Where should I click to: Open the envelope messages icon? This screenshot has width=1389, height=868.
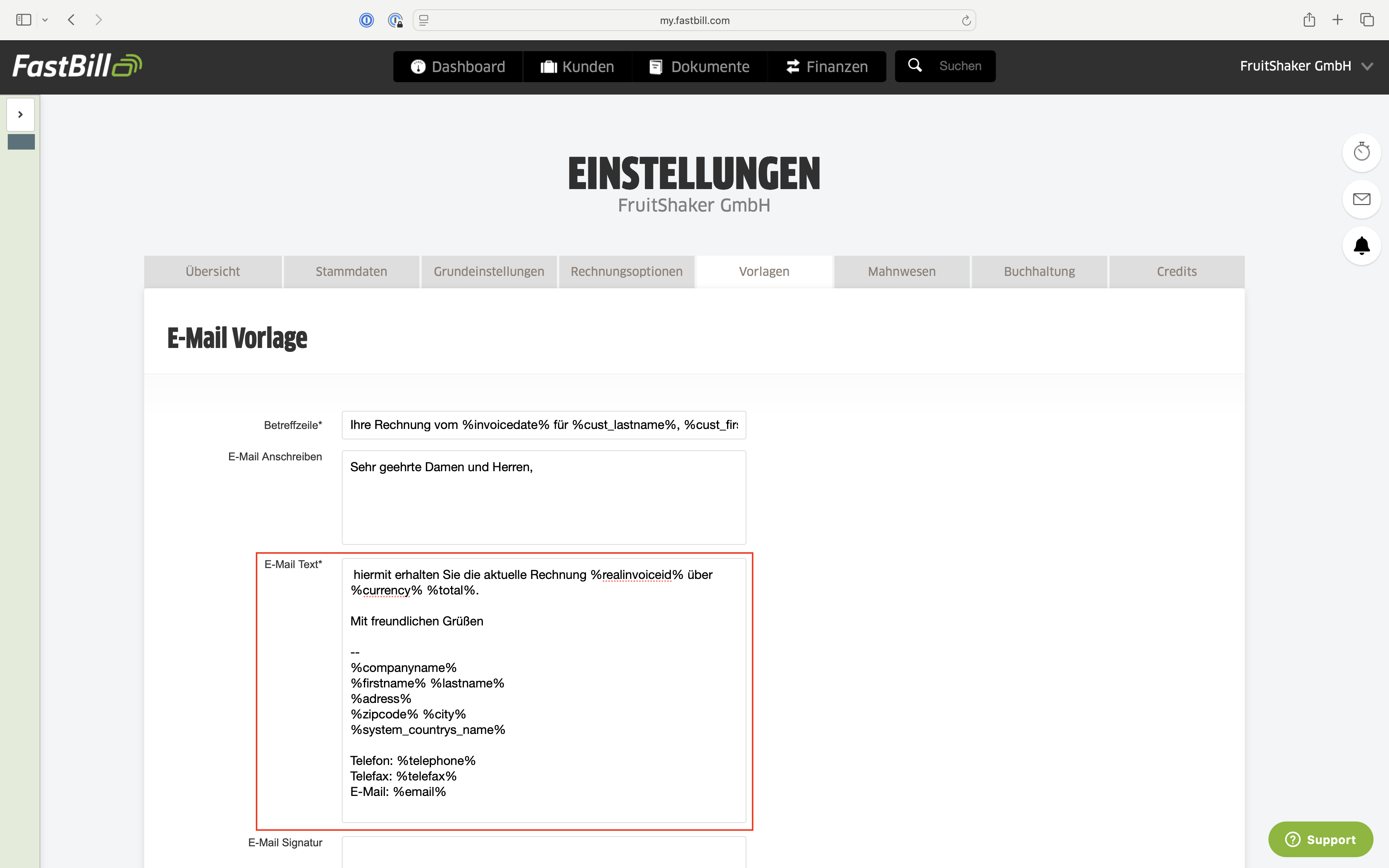(x=1361, y=199)
